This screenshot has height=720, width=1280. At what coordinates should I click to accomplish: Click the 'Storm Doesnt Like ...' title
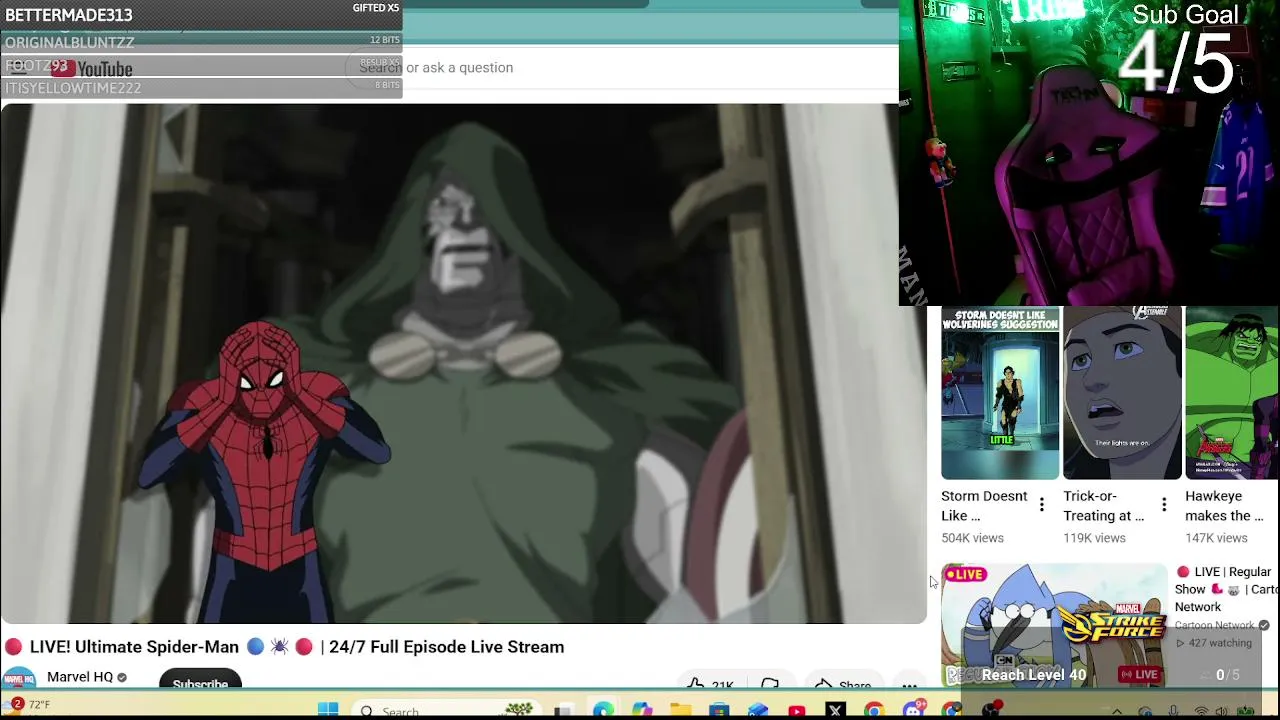coord(984,506)
